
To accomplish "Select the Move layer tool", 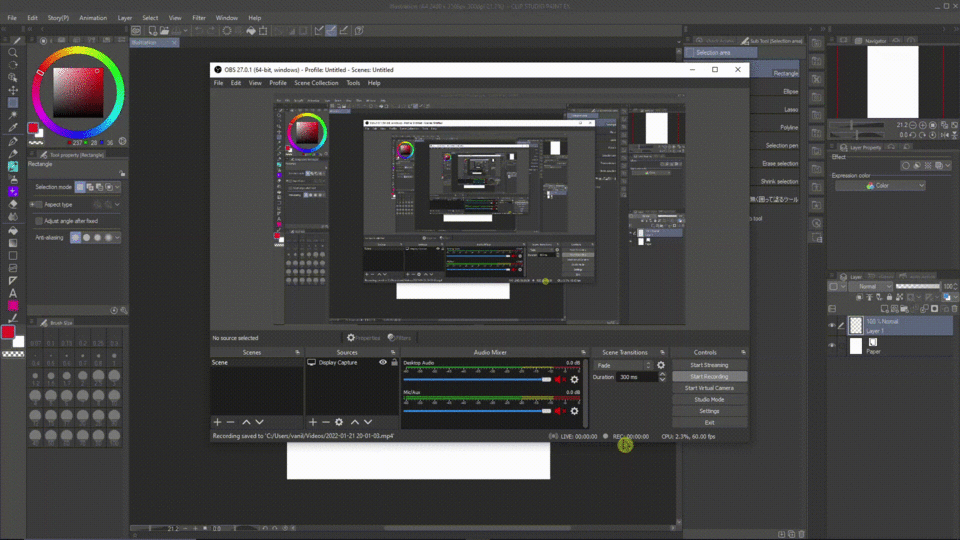I will [x=13, y=90].
